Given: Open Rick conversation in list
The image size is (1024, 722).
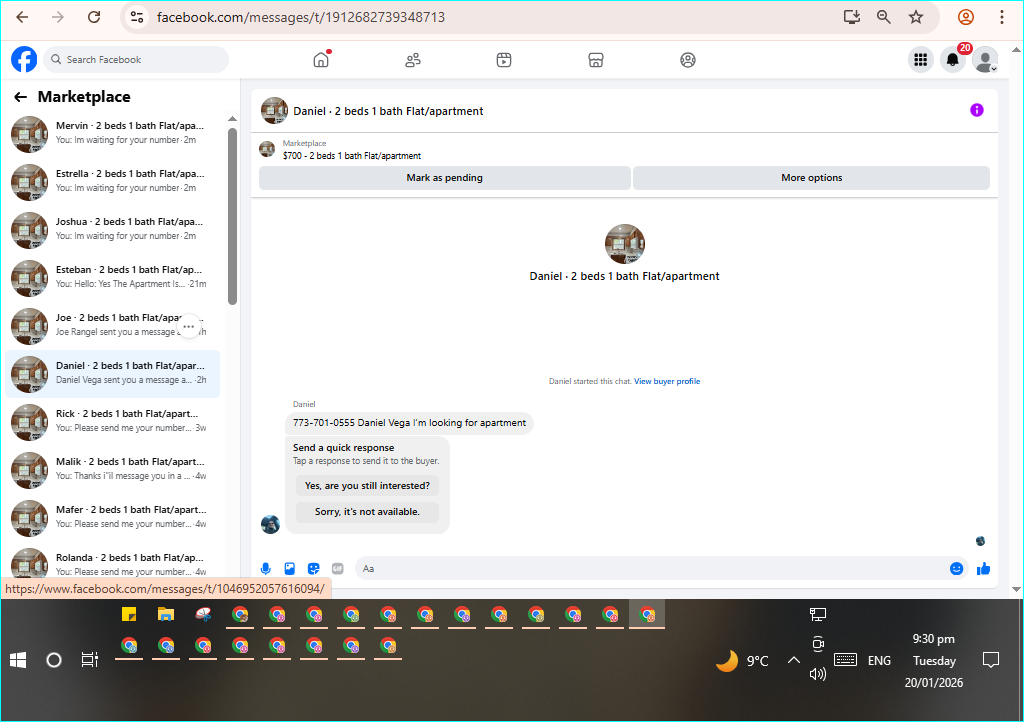Looking at the screenshot, I should [112, 421].
